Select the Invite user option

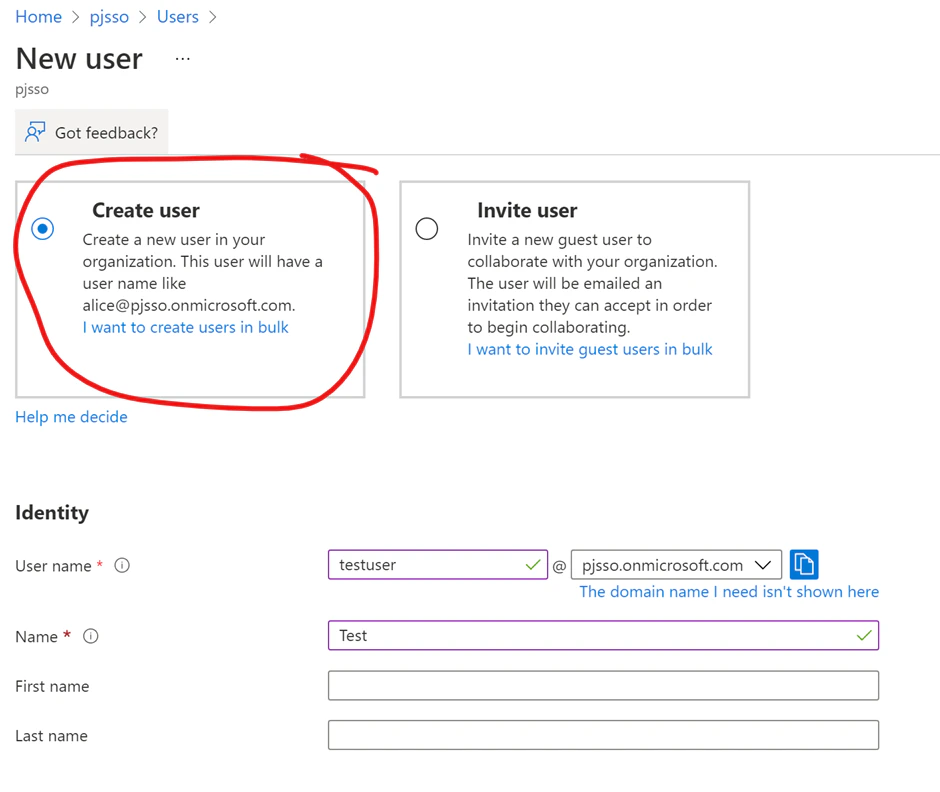[x=427, y=229]
